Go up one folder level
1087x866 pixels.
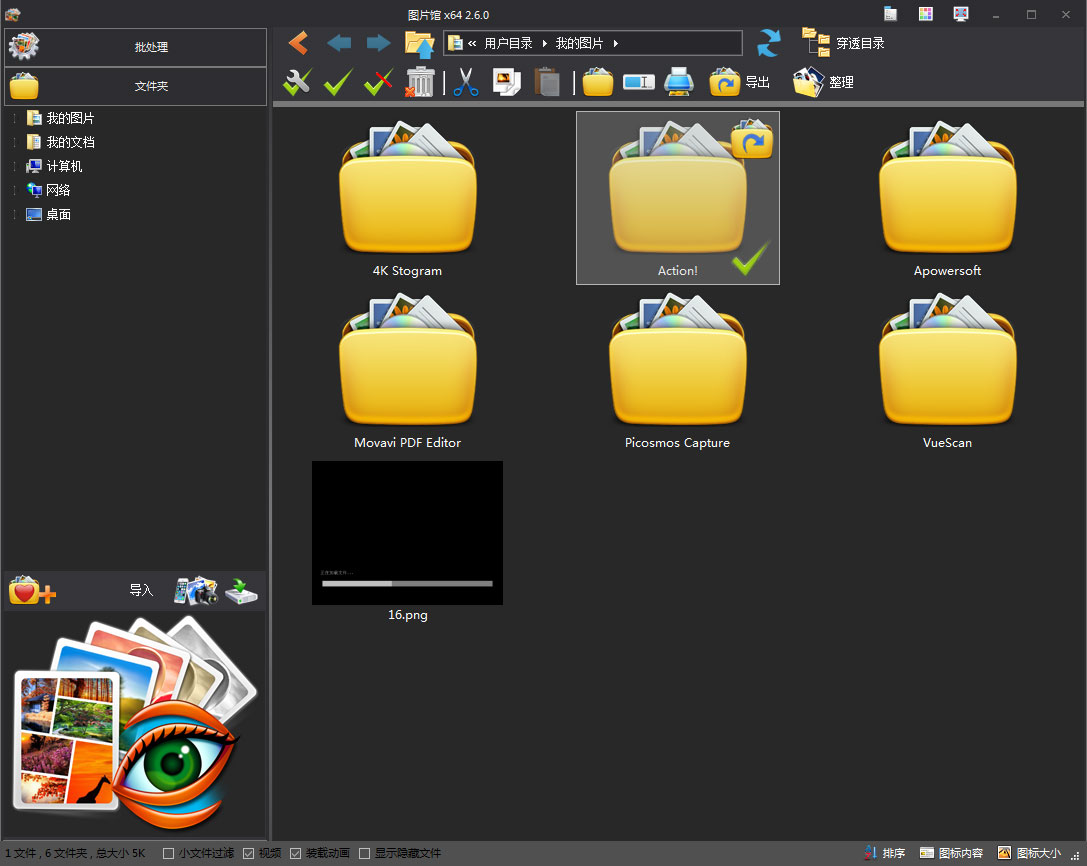(419, 44)
